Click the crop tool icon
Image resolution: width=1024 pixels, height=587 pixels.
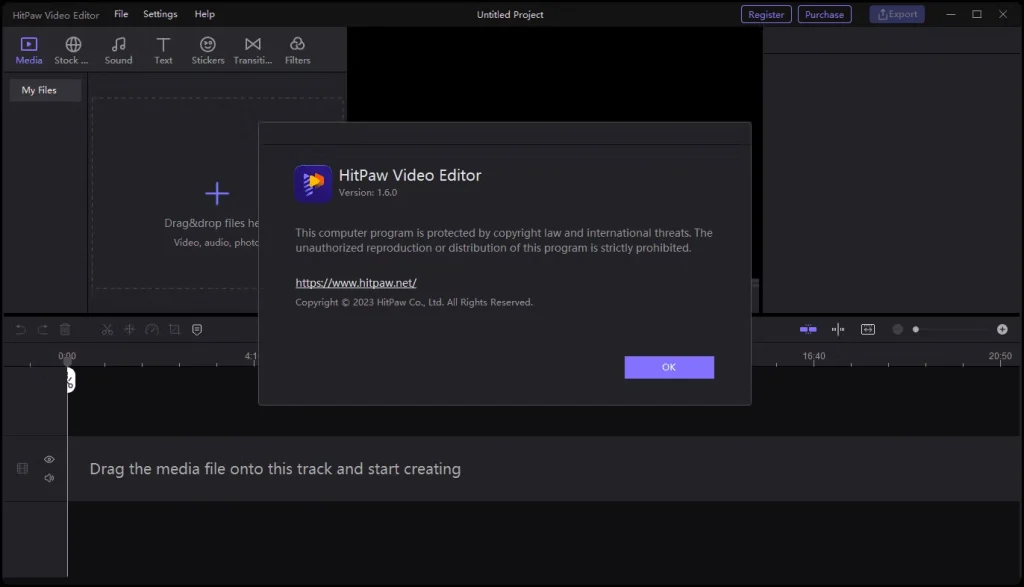(174, 329)
